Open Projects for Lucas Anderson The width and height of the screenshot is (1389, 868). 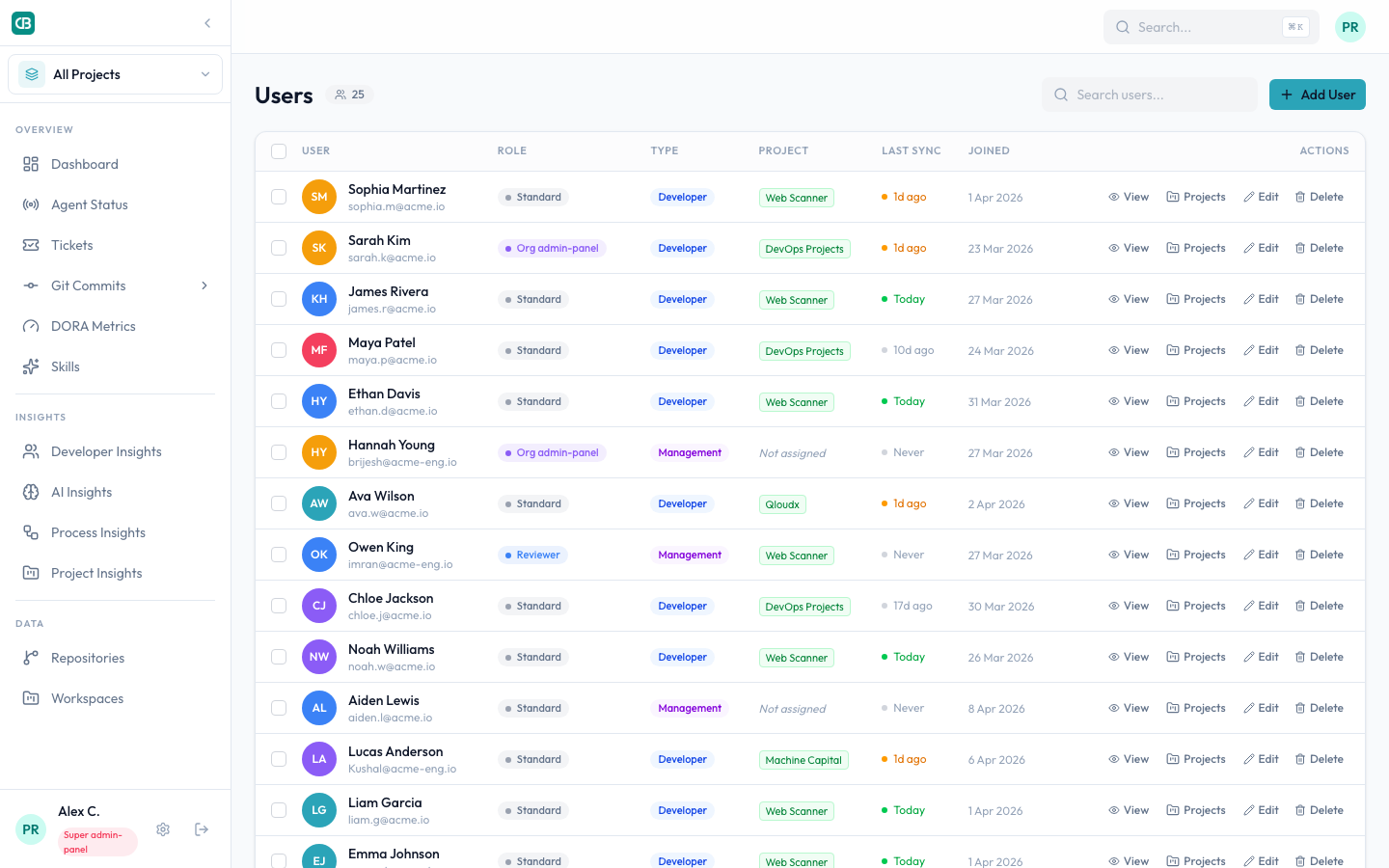coord(1196,759)
